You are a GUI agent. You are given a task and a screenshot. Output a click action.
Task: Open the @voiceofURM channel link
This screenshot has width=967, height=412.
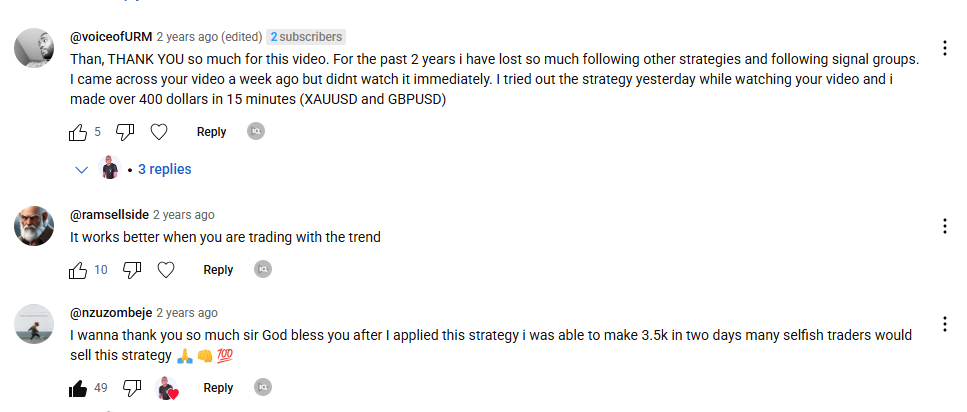111,37
